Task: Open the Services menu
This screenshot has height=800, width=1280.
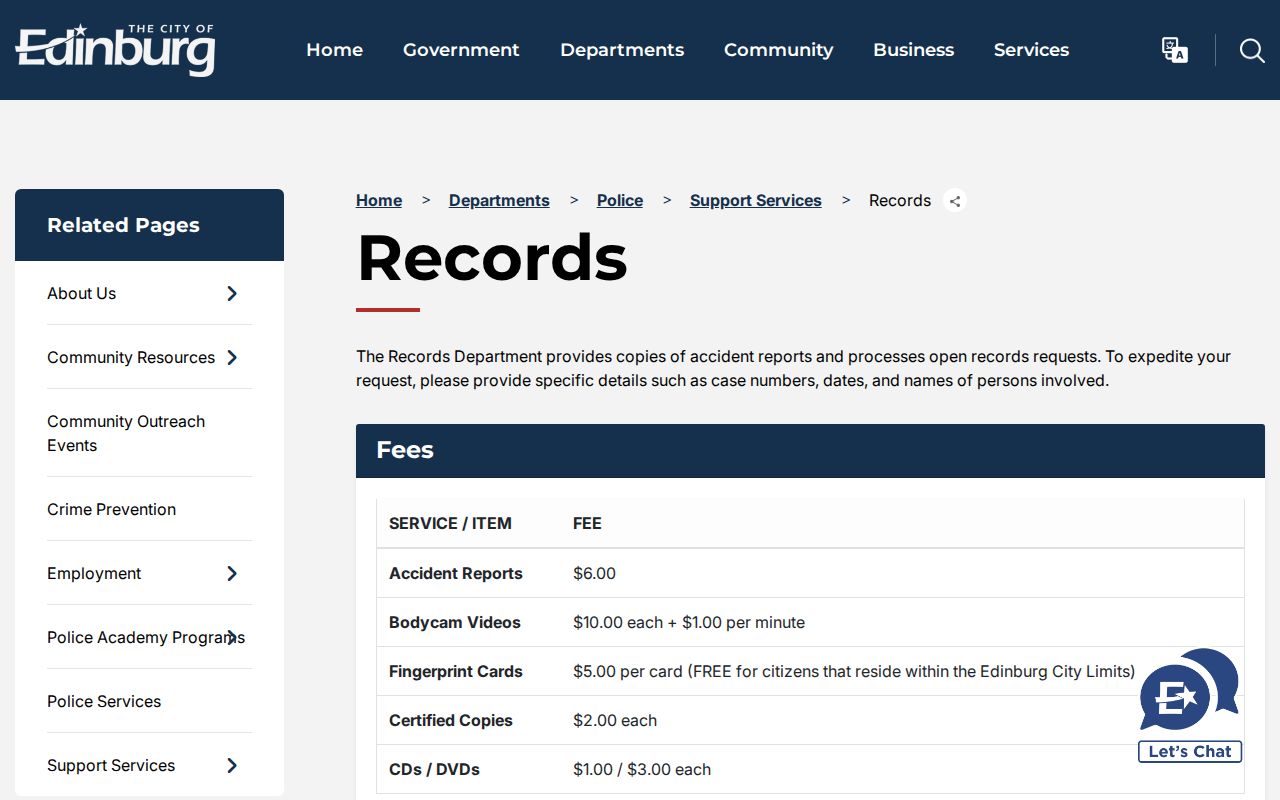Action: tap(1031, 50)
